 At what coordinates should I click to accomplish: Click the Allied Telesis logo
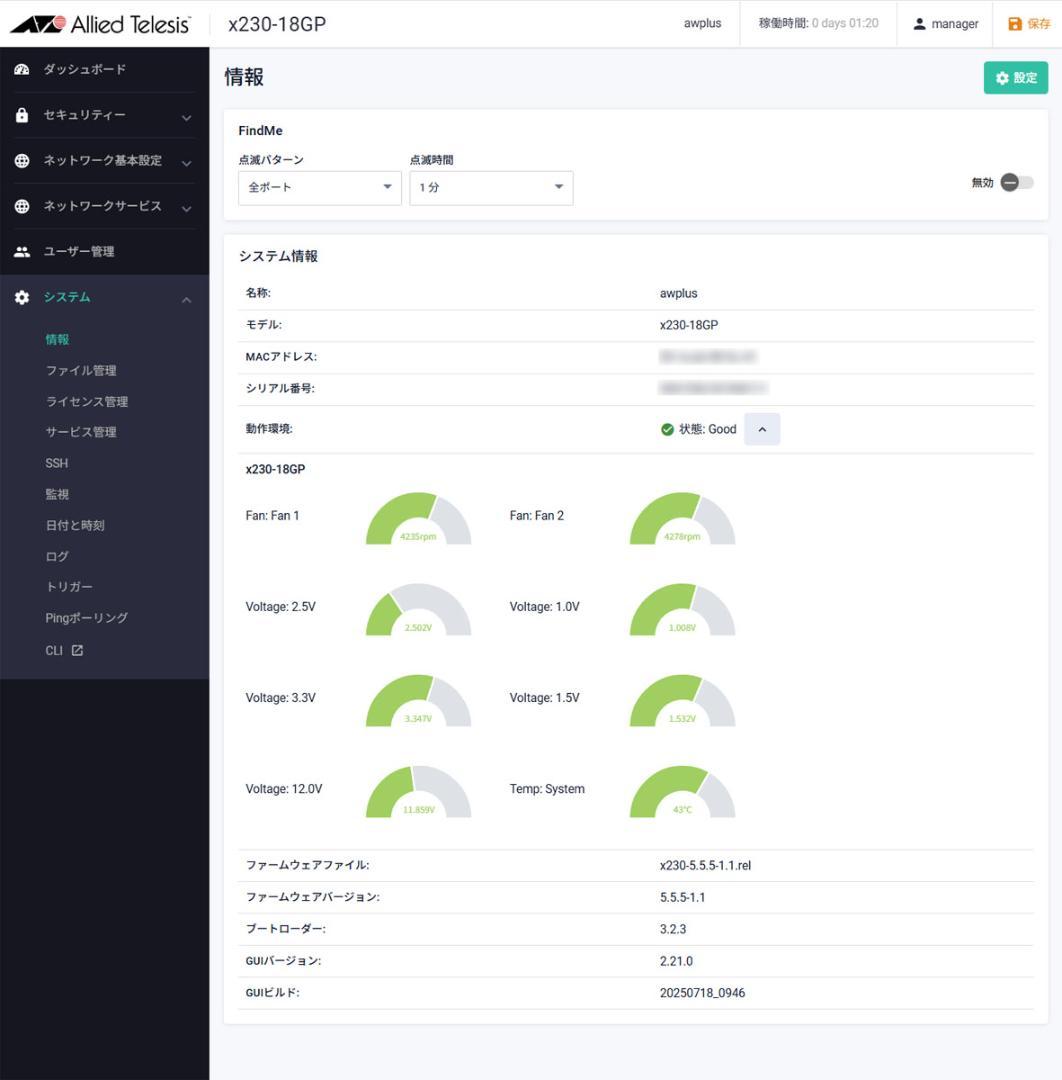click(x=100, y=24)
